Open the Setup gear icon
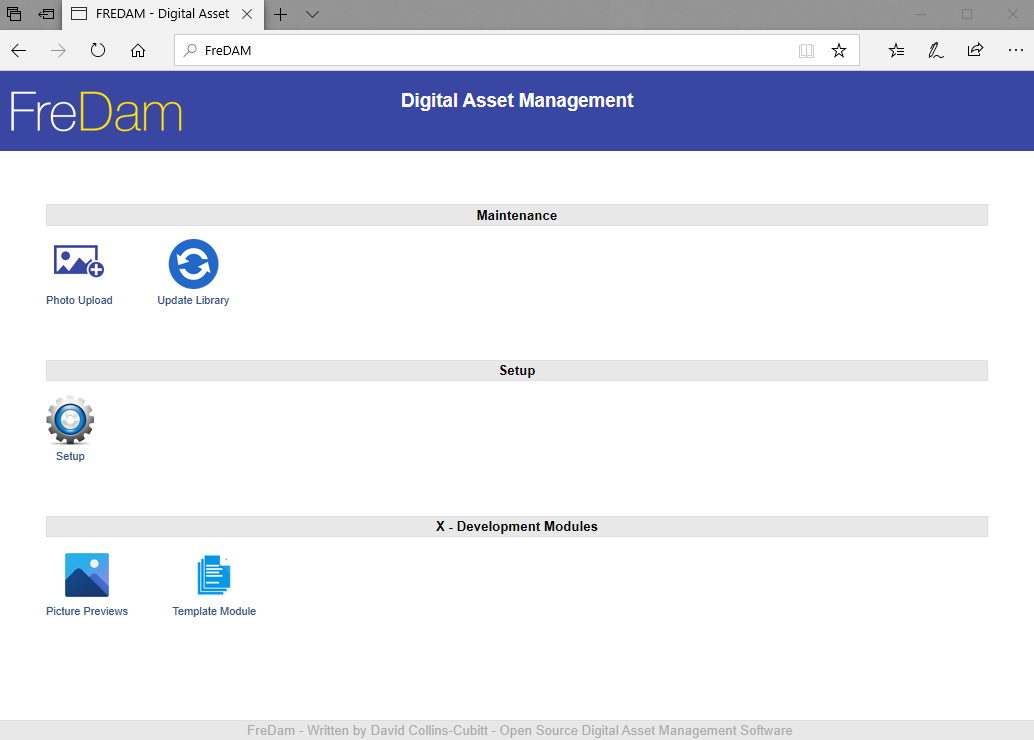The height and width of the screenshot is (740, 1034). (x=70, y=419)
